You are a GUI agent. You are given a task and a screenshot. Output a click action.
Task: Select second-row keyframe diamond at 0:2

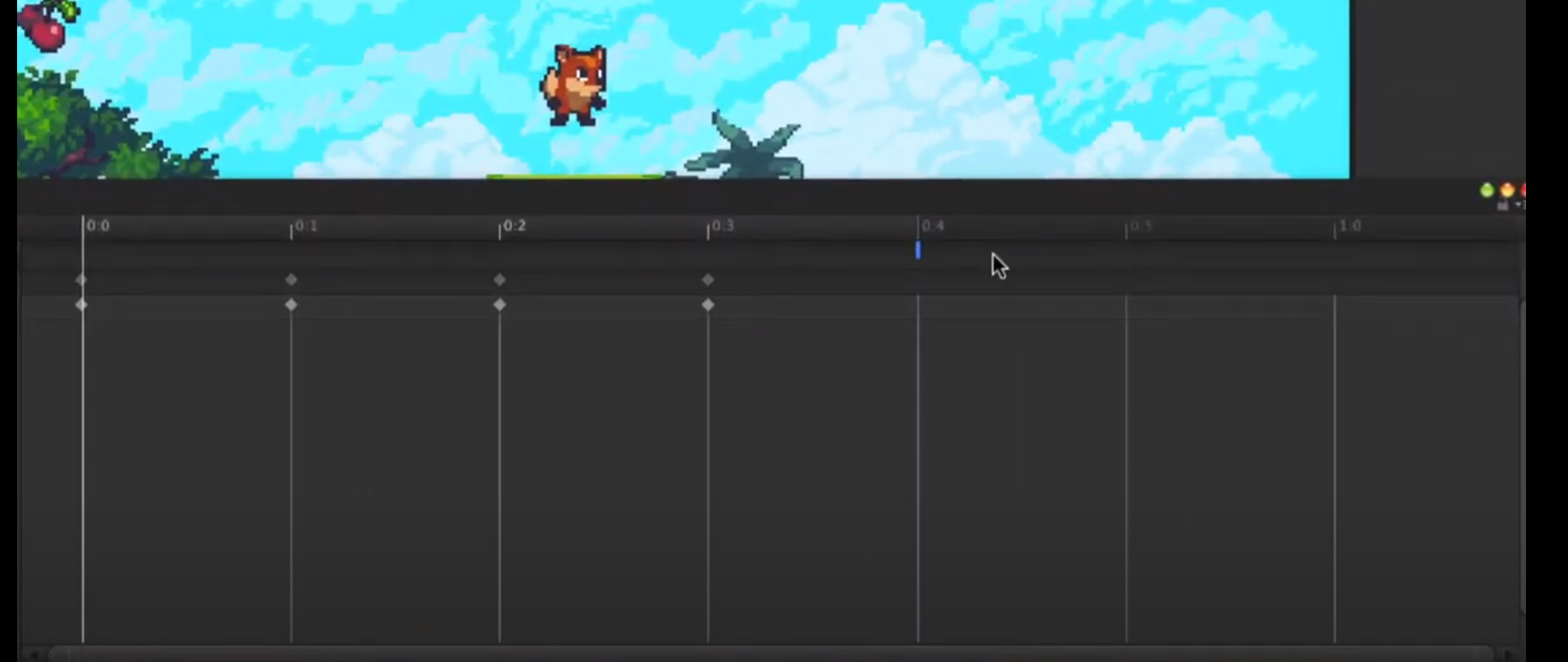pos(499,305)
